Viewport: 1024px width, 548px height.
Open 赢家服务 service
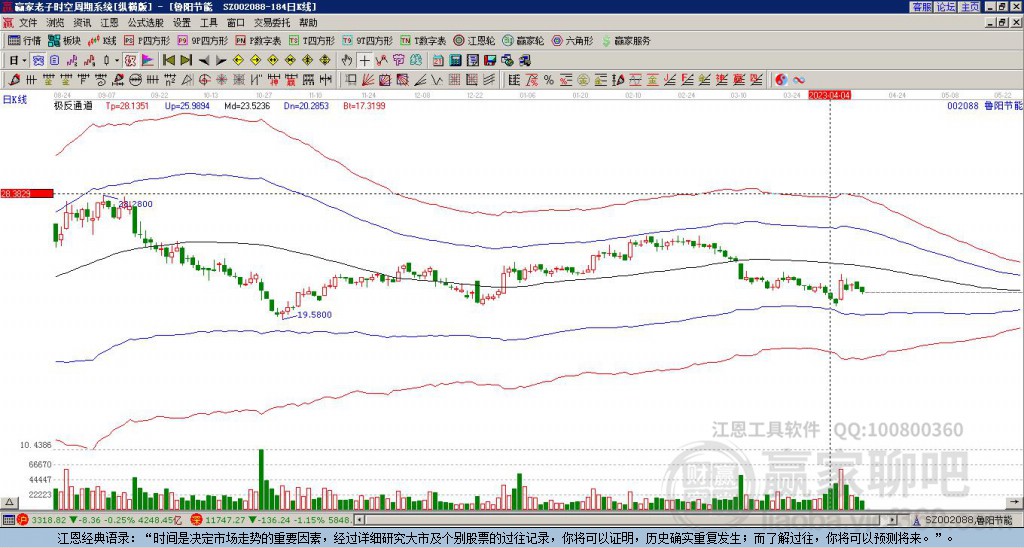point(625,40)
